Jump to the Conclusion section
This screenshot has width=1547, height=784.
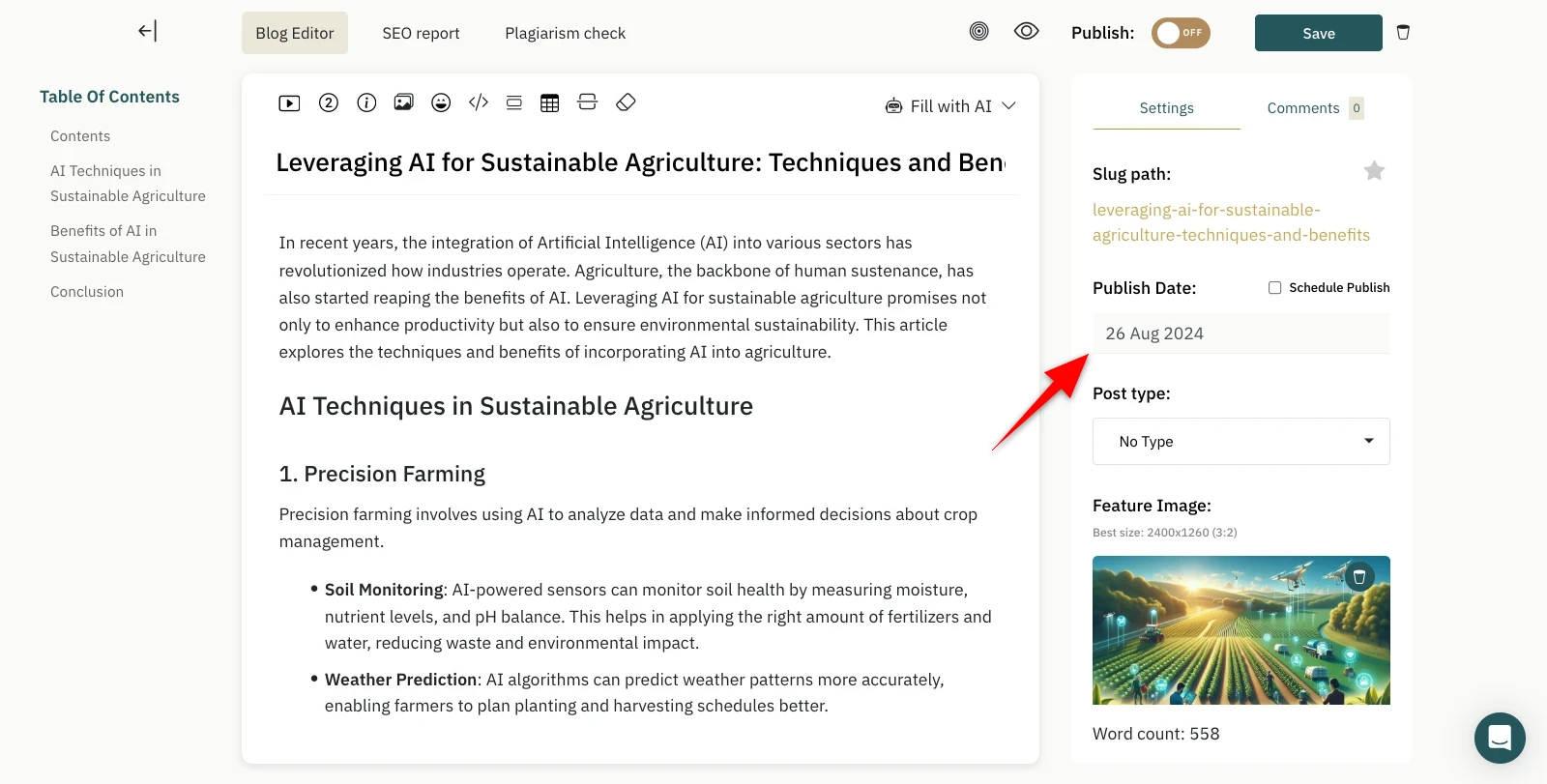(x=87, y=292)
